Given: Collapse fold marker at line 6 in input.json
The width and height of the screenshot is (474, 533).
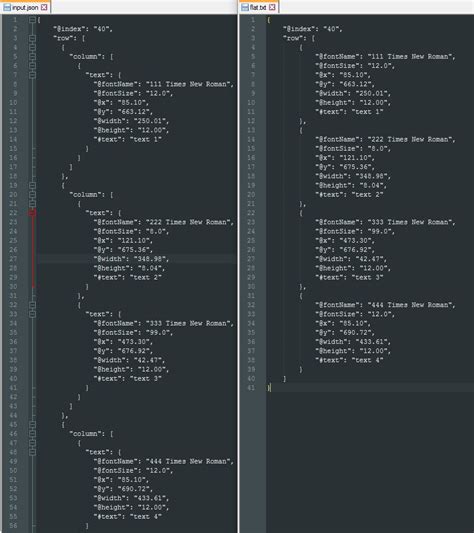Looking at the screenshot, I should pos(32,66).
